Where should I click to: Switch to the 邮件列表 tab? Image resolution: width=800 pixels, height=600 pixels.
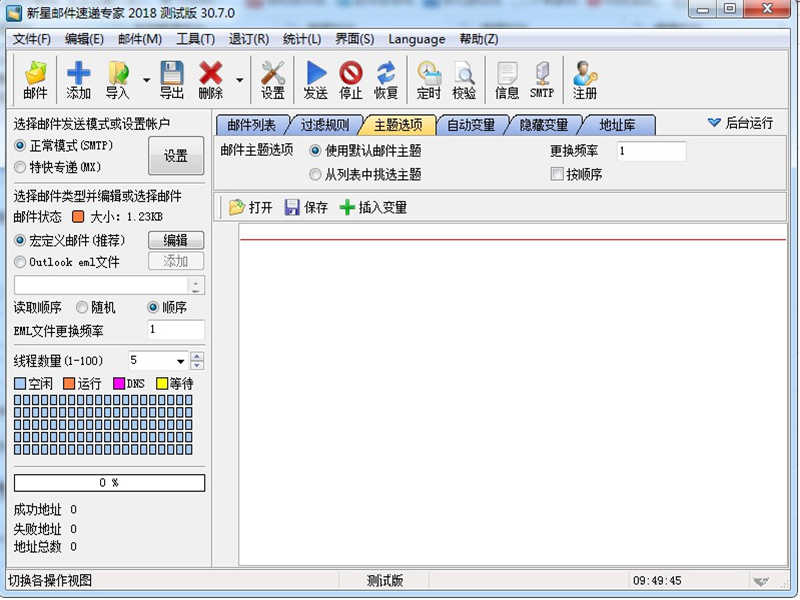[x=251, y=125]
